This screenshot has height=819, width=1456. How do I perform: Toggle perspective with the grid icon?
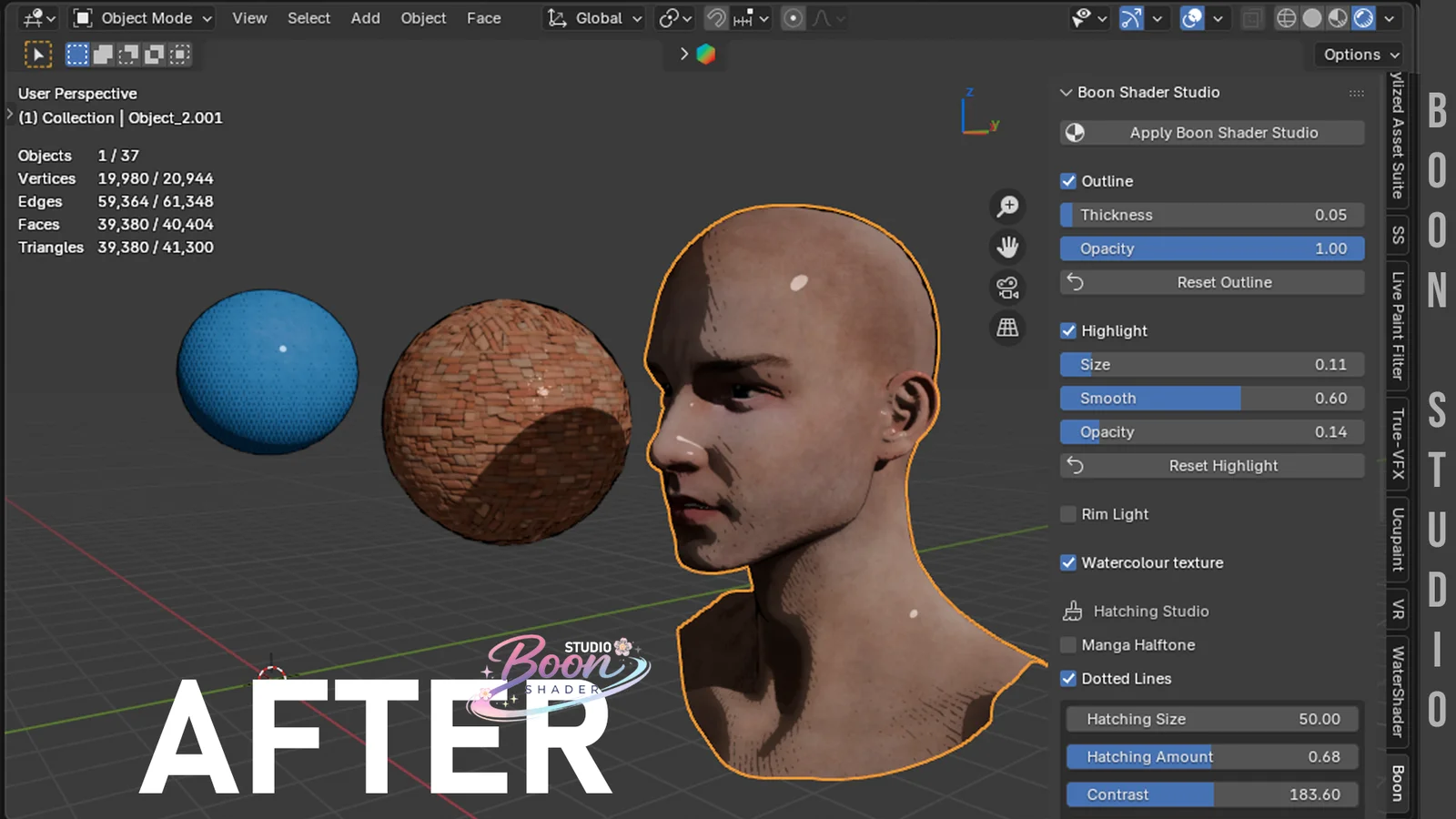point(1006,329)
